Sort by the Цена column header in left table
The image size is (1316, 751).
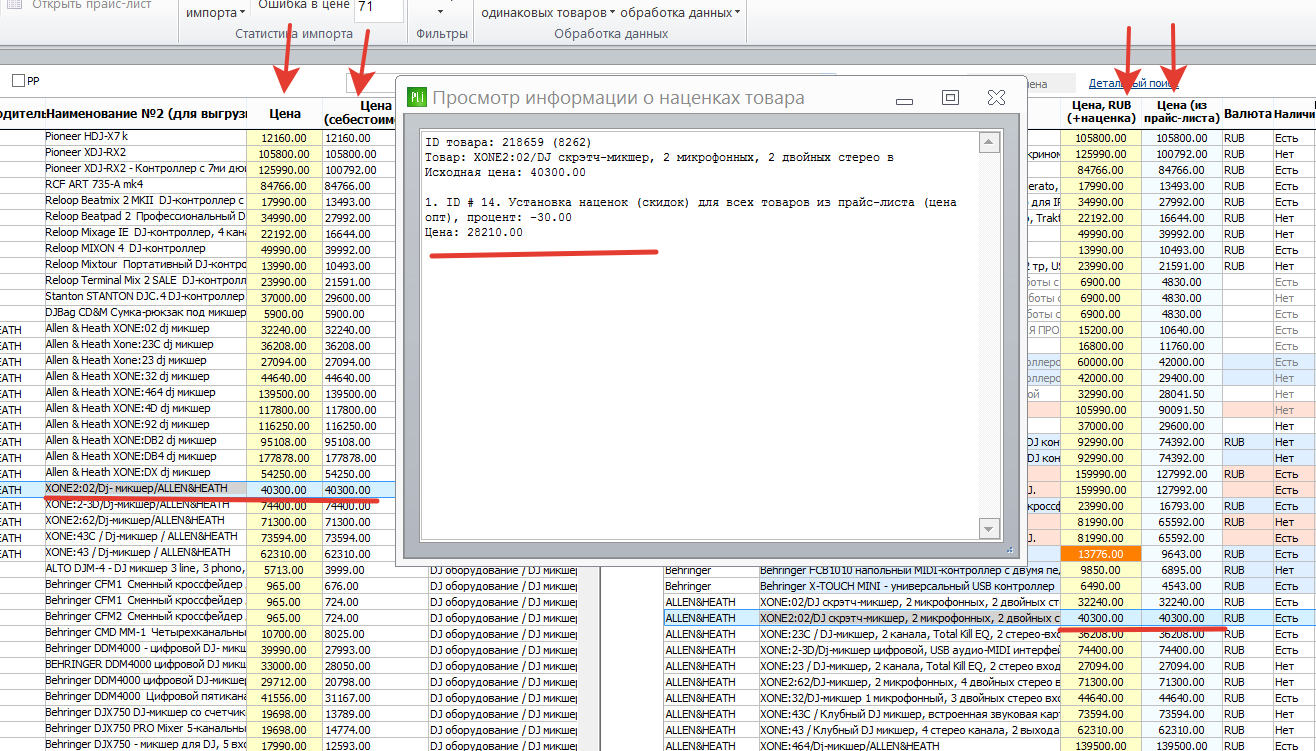285,114
